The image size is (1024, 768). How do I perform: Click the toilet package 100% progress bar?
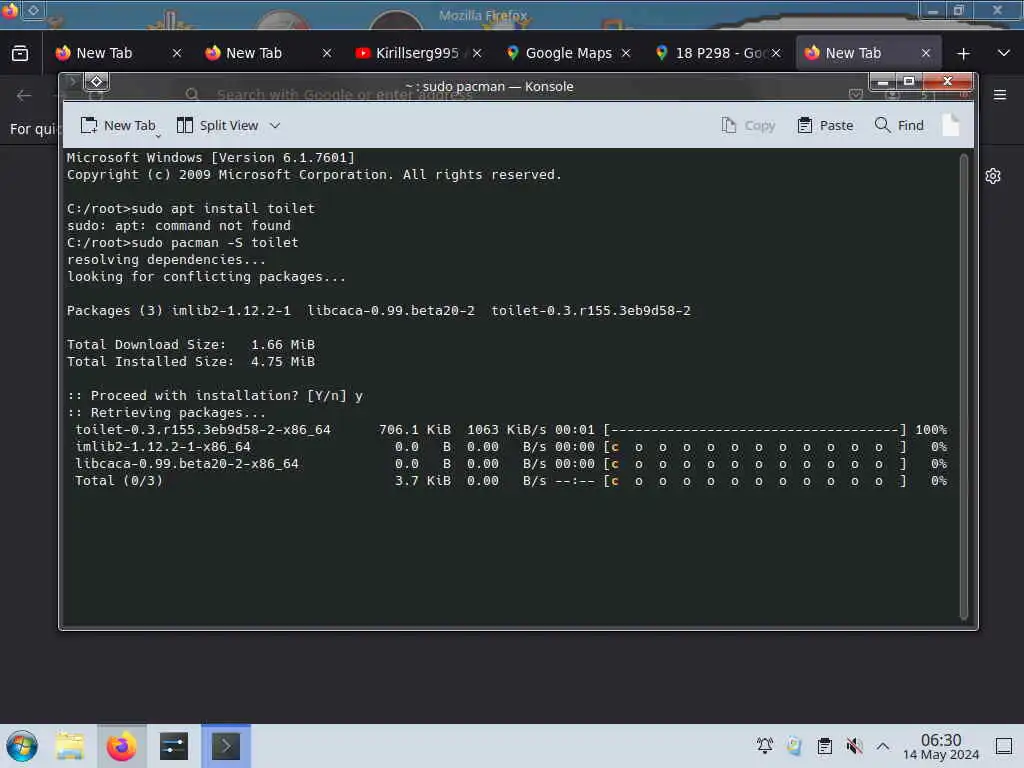click(x=755, y=430)
